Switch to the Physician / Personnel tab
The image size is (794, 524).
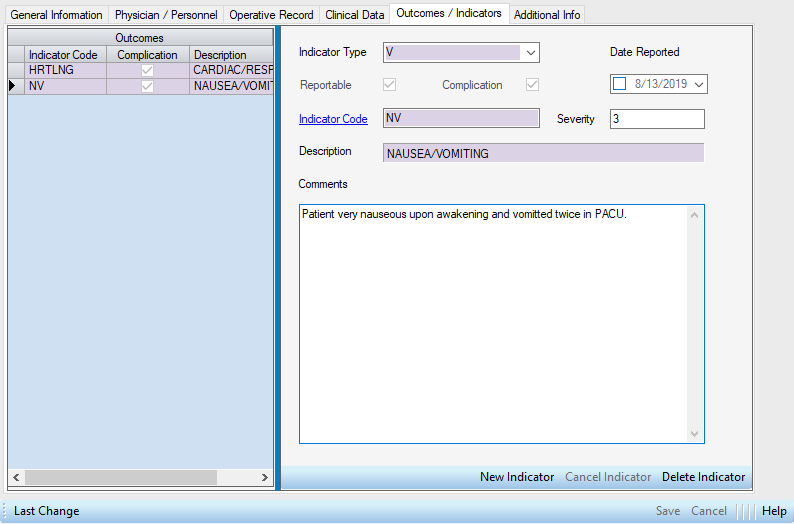tap(166, 15)
